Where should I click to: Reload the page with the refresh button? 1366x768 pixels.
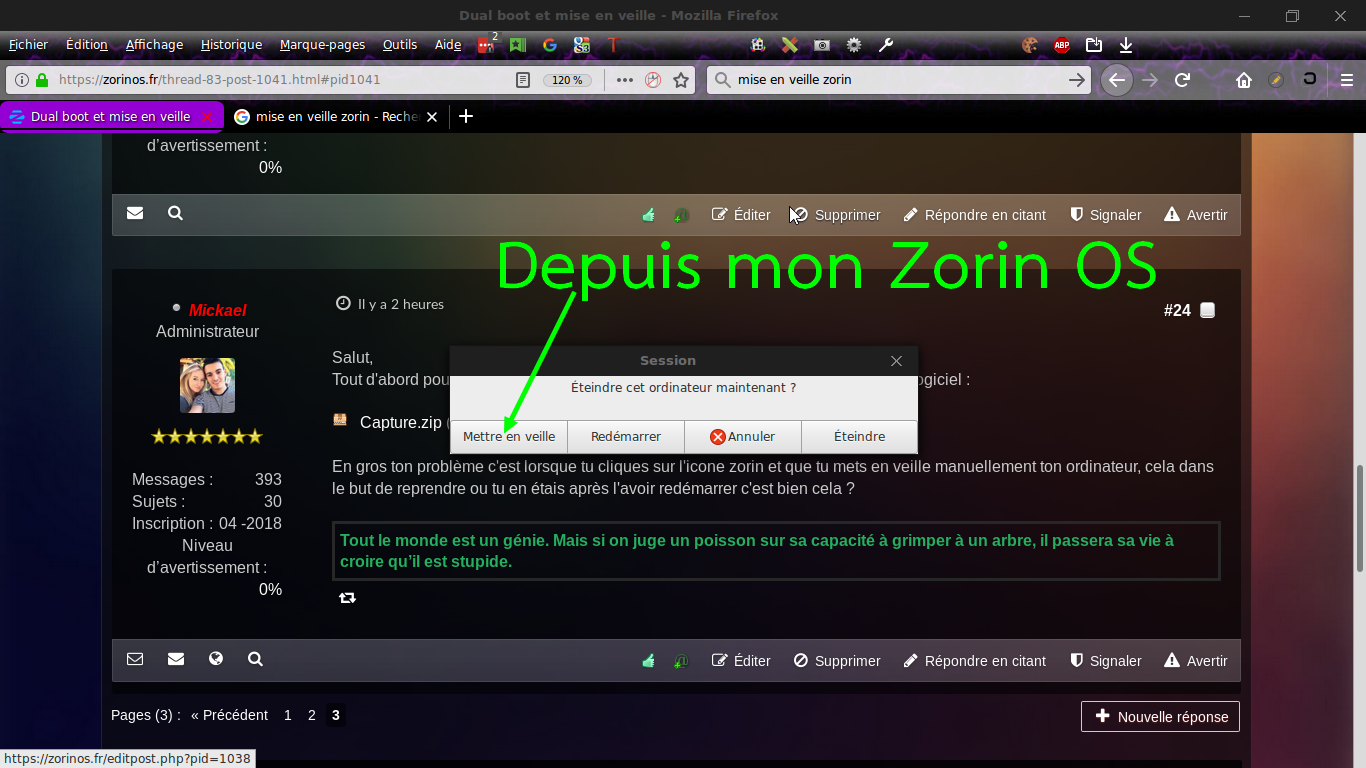coord(1182,80)
